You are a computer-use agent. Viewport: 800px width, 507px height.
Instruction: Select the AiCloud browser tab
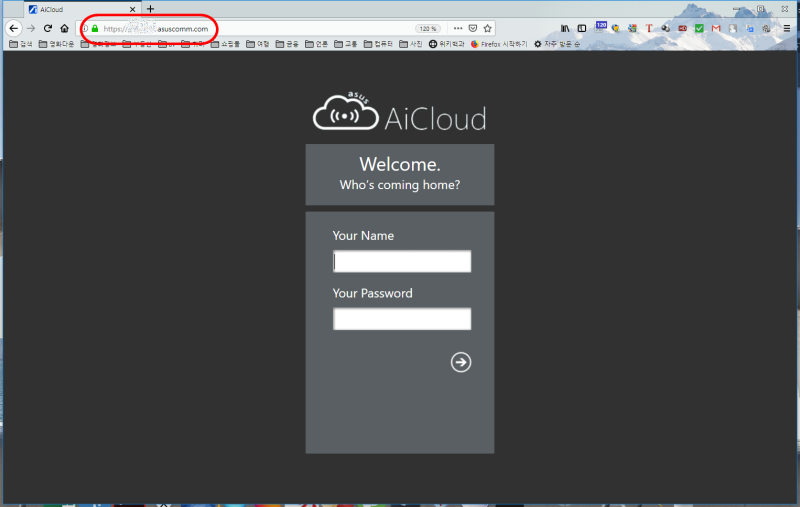83,9
